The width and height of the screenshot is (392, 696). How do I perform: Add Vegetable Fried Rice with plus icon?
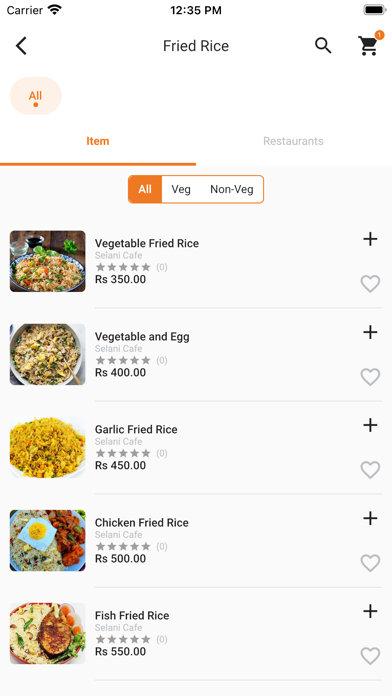click(370, 239)
